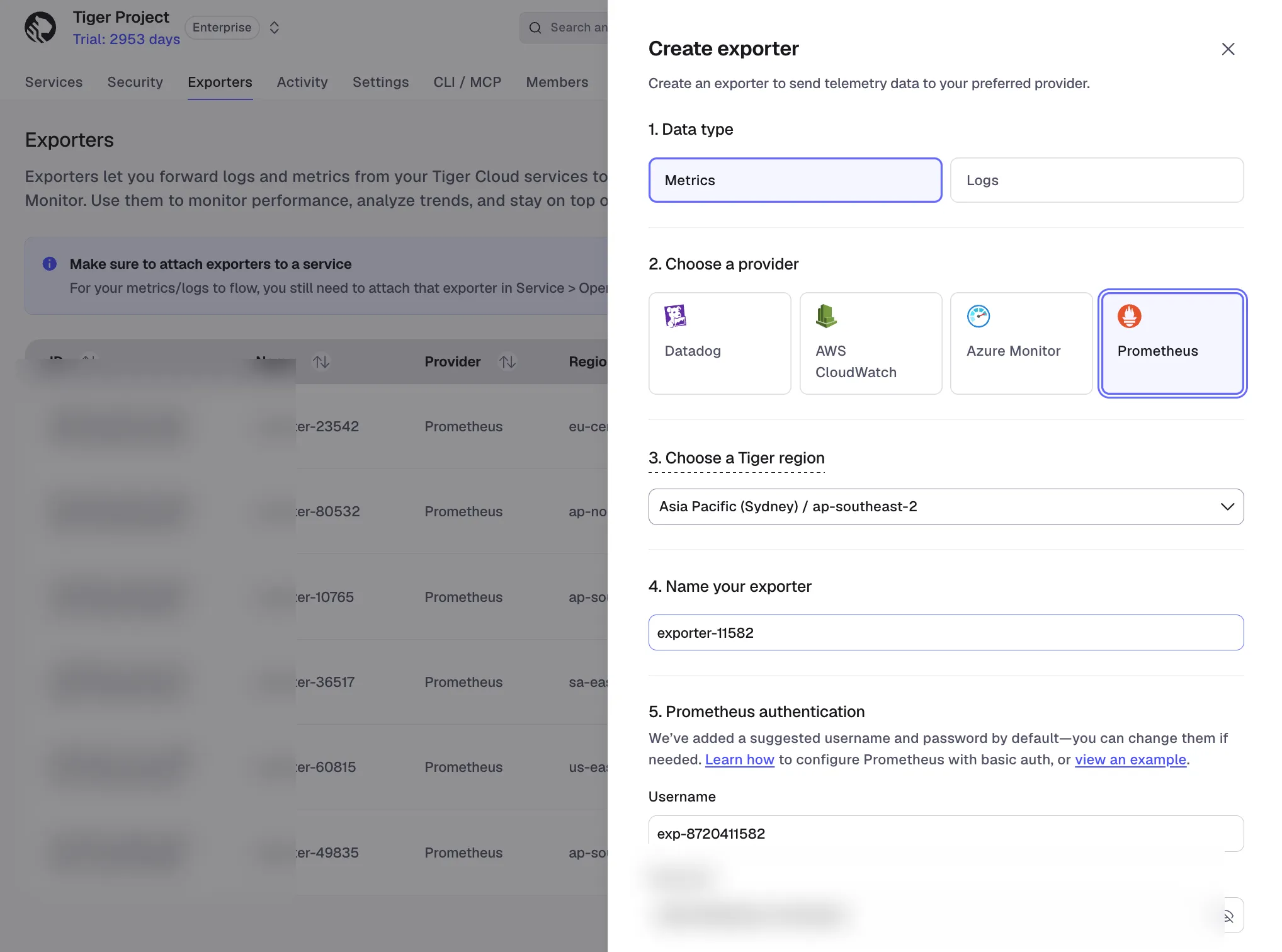Click Prometheus in the er-60815 row

pyautogui.click(x=463, y=768)
